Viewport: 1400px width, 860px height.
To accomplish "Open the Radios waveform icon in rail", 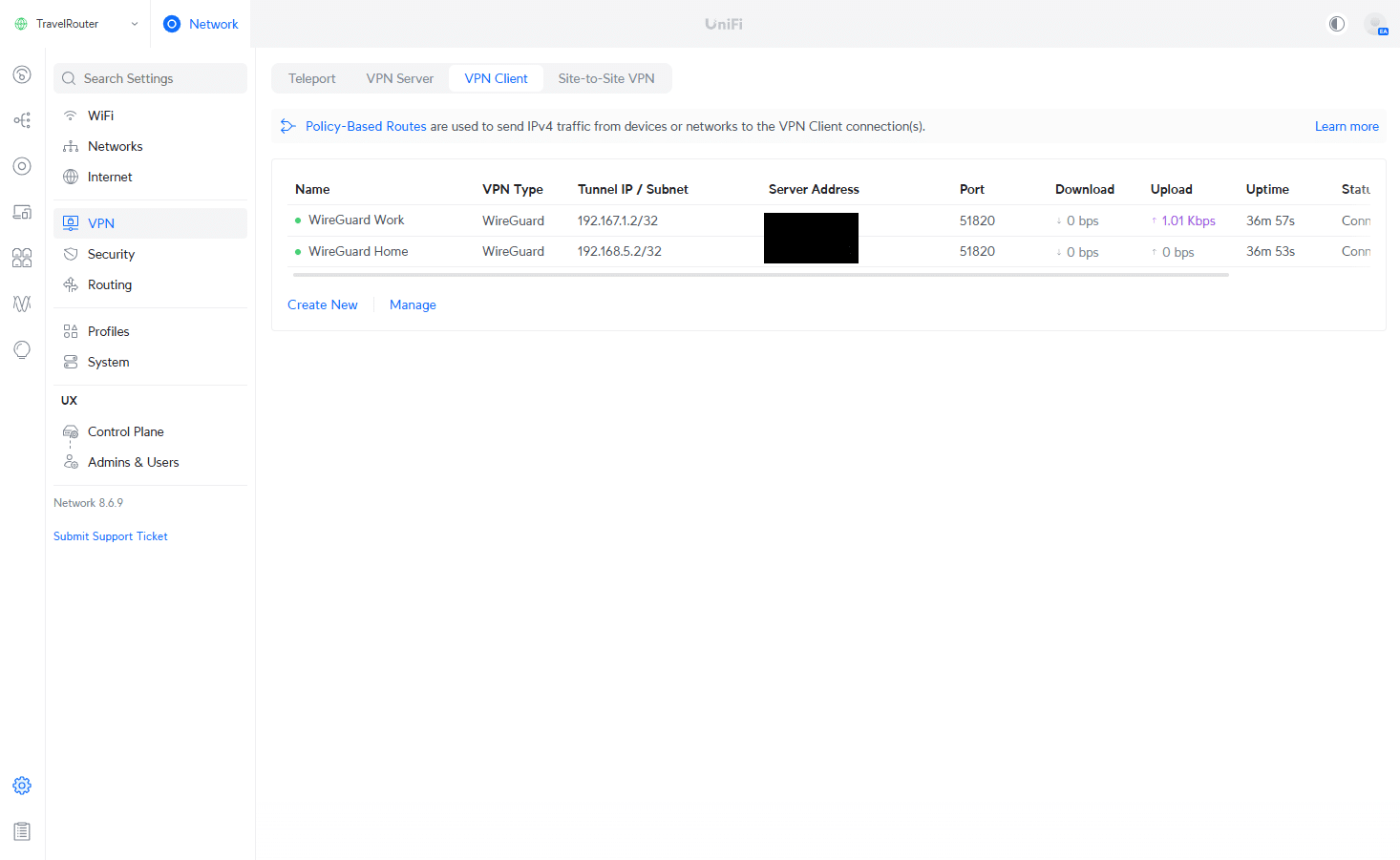I will [22, 304].
